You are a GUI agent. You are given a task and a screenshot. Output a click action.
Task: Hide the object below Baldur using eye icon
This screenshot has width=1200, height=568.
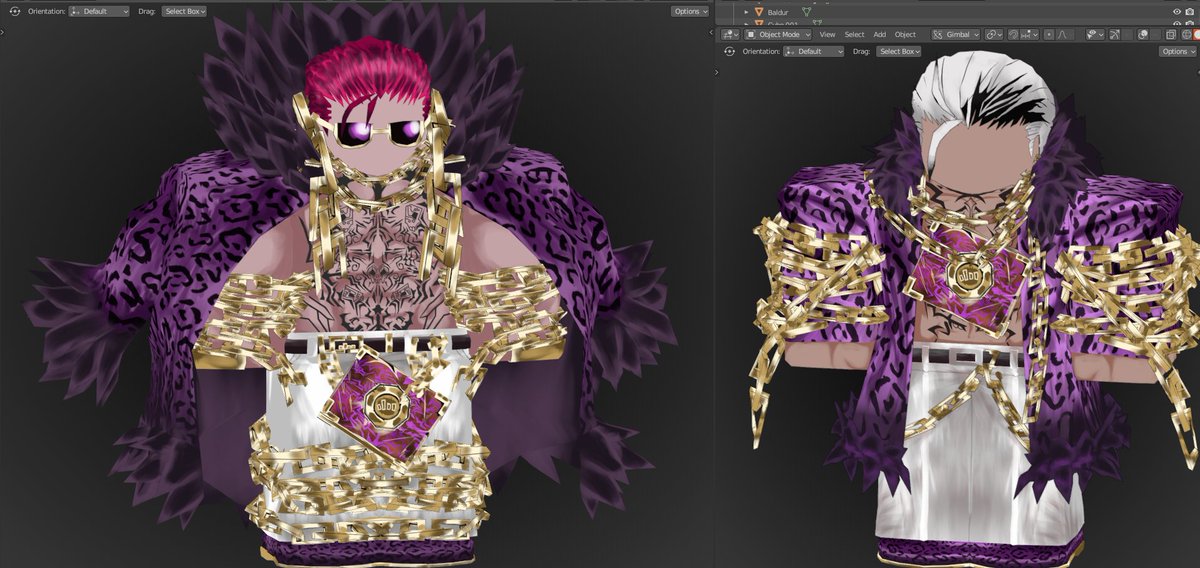[1176, 23]
